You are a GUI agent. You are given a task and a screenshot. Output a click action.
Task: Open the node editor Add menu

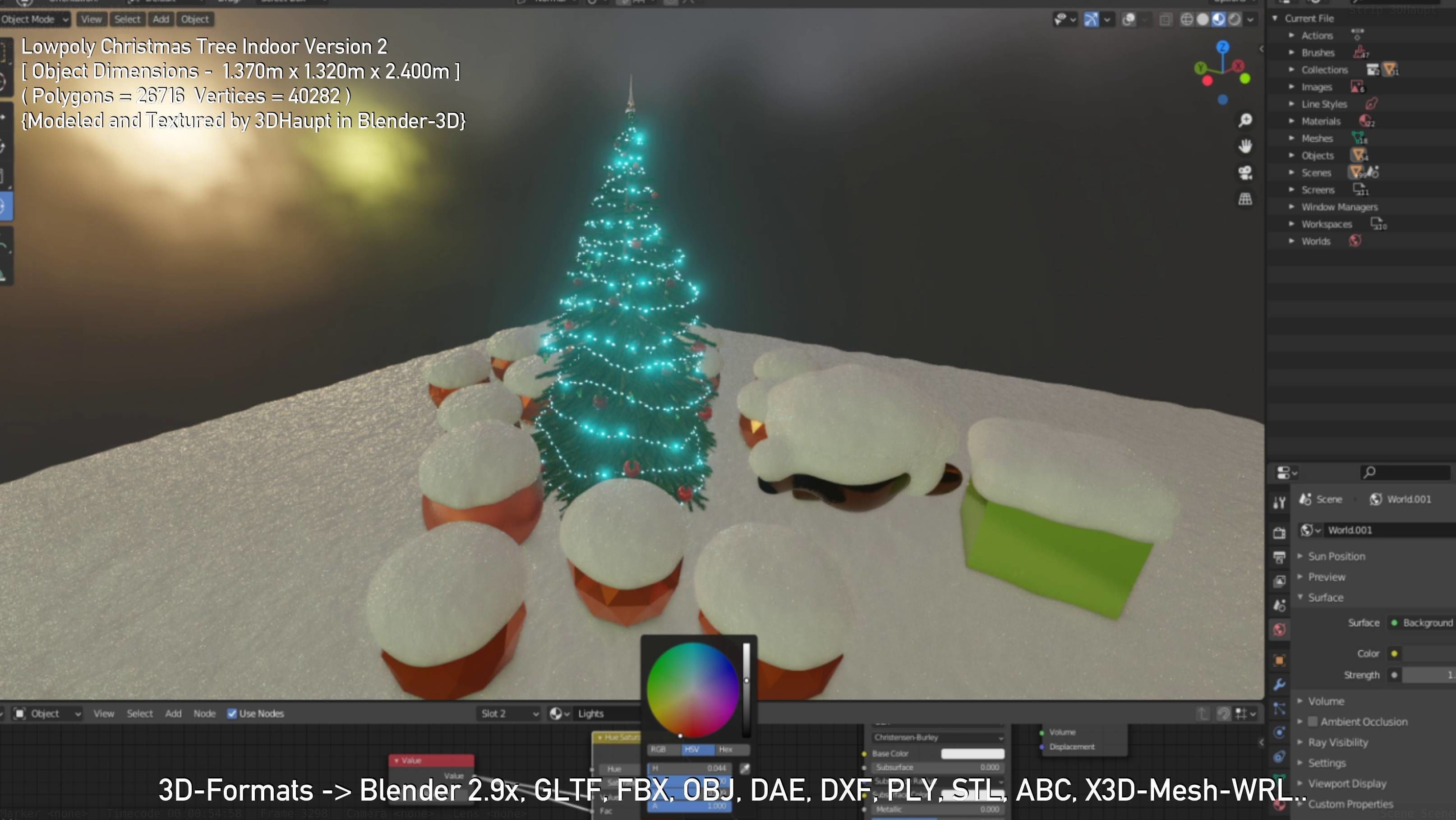(173, 713)
